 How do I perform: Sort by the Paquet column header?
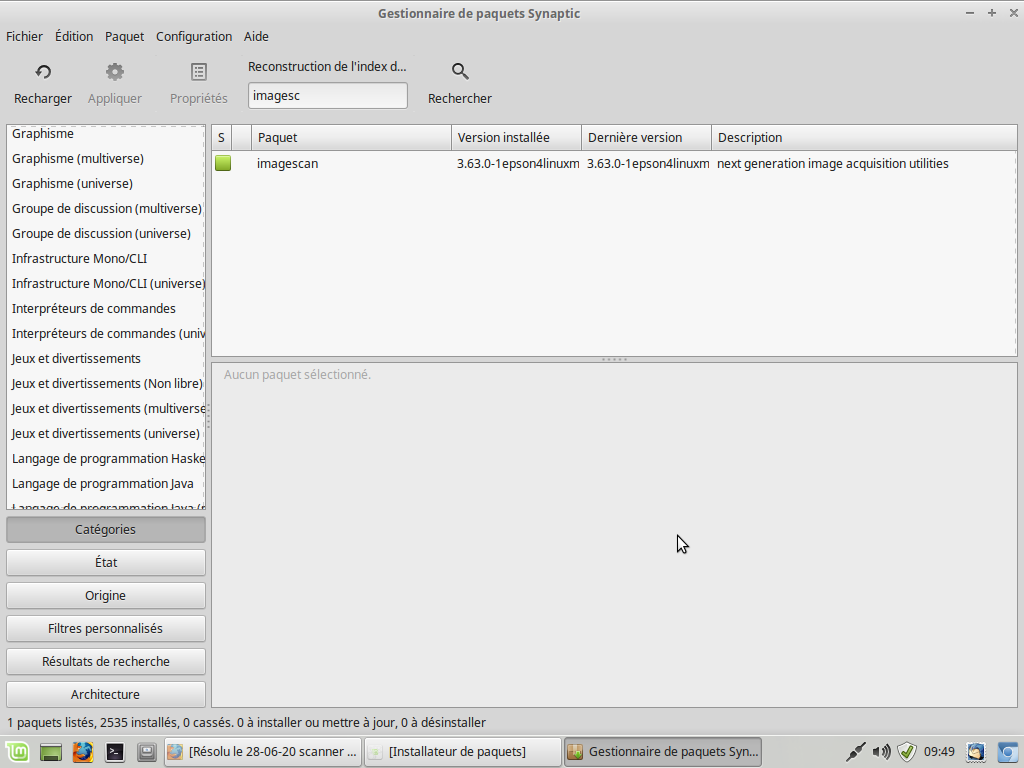pyautogui.click(x=351, y=138)
